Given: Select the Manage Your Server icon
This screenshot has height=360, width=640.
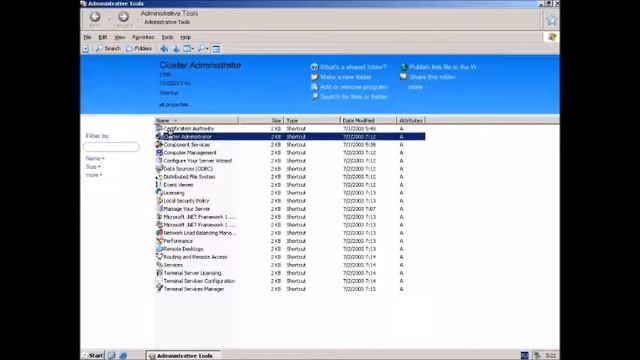Looking at the screenshot, I should pyautogui.click(x=159, y=209).
